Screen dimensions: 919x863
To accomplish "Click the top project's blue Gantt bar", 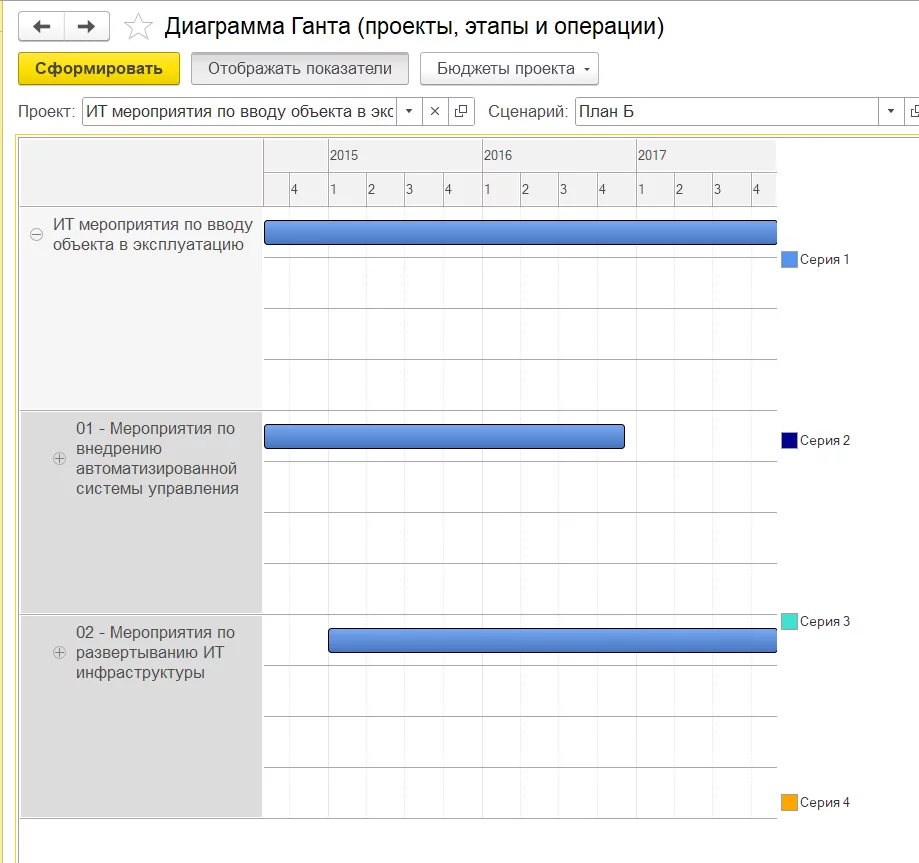I will click(x=520, y=231).
